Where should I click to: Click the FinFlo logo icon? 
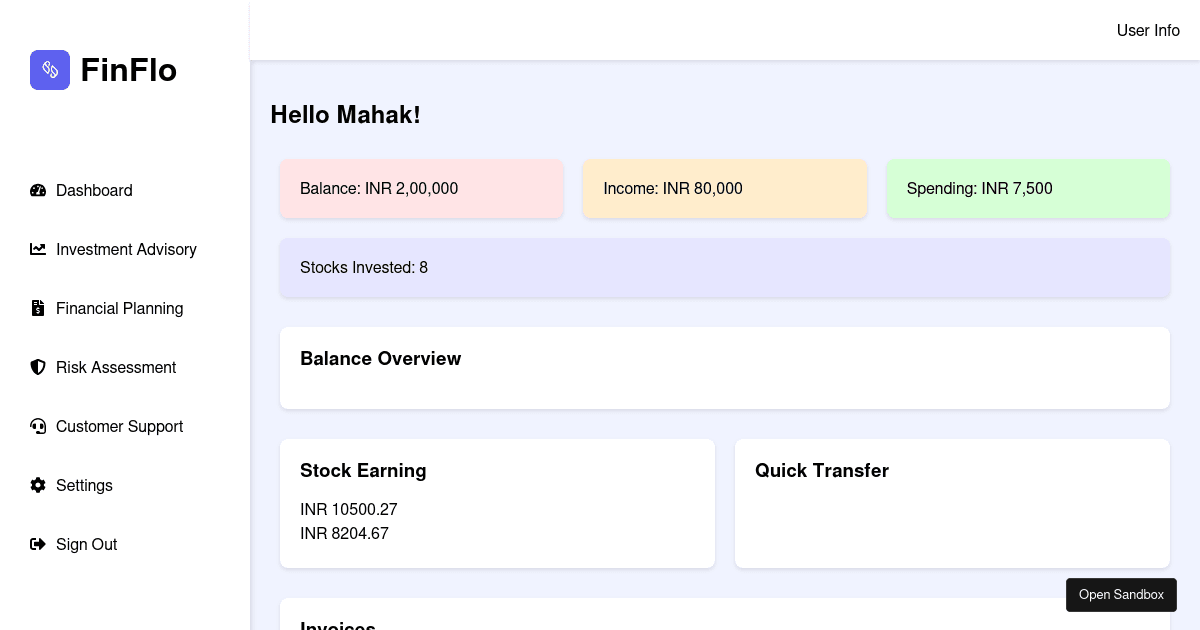50,70
